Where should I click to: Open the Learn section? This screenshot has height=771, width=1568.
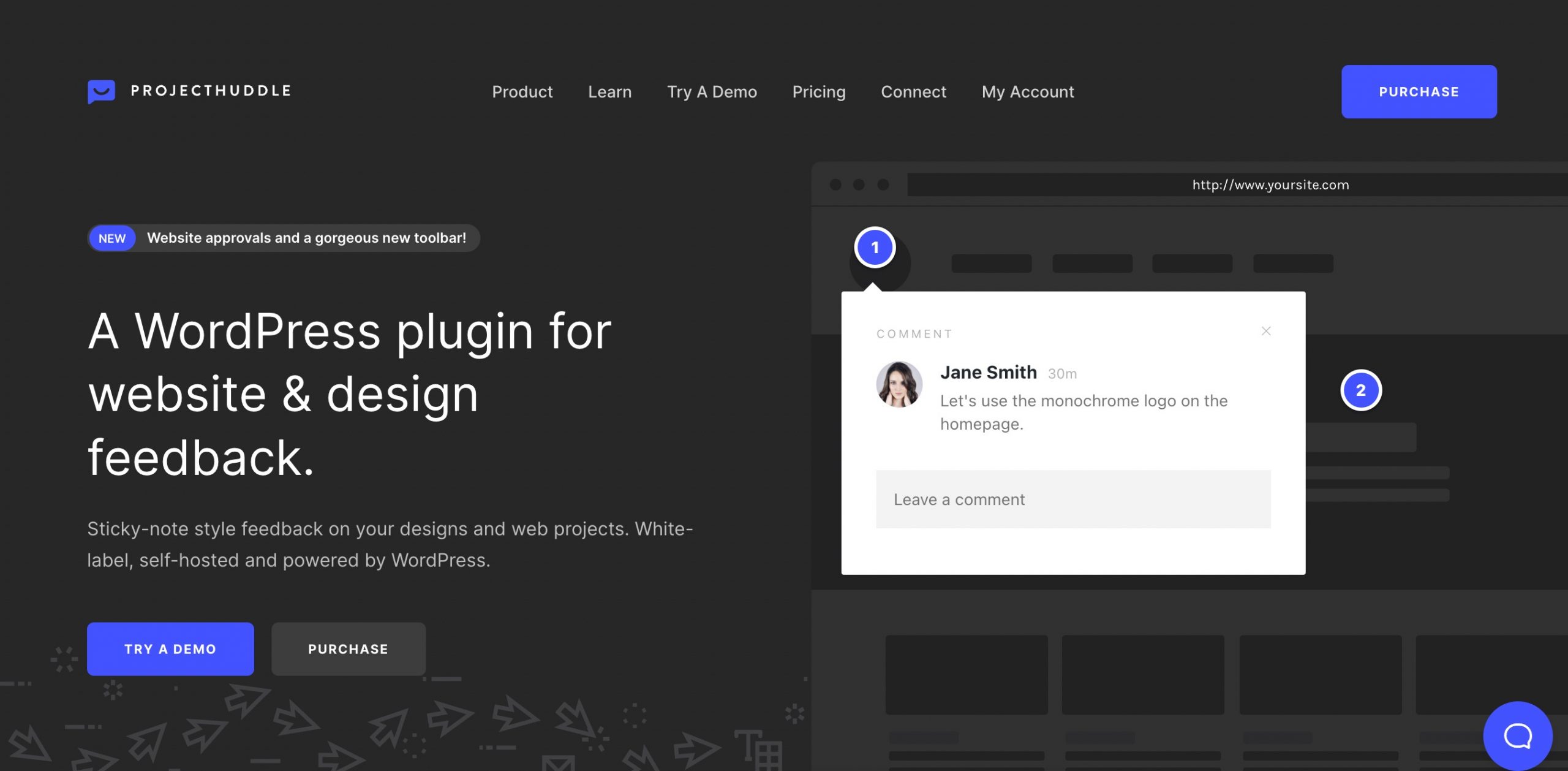609,92
